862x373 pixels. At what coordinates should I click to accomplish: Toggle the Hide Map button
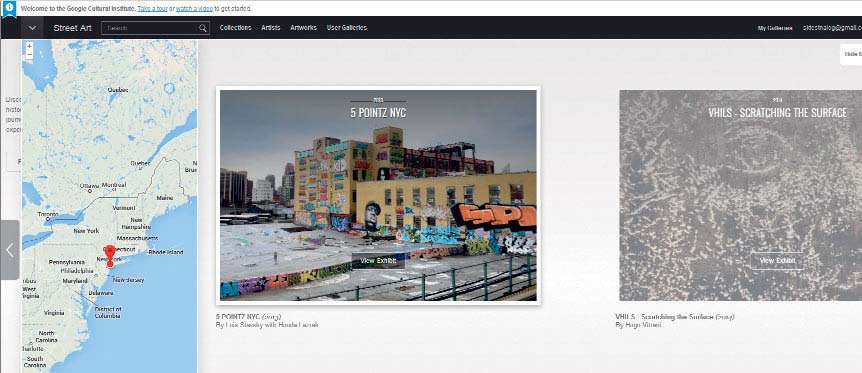[x=852, y=54]
